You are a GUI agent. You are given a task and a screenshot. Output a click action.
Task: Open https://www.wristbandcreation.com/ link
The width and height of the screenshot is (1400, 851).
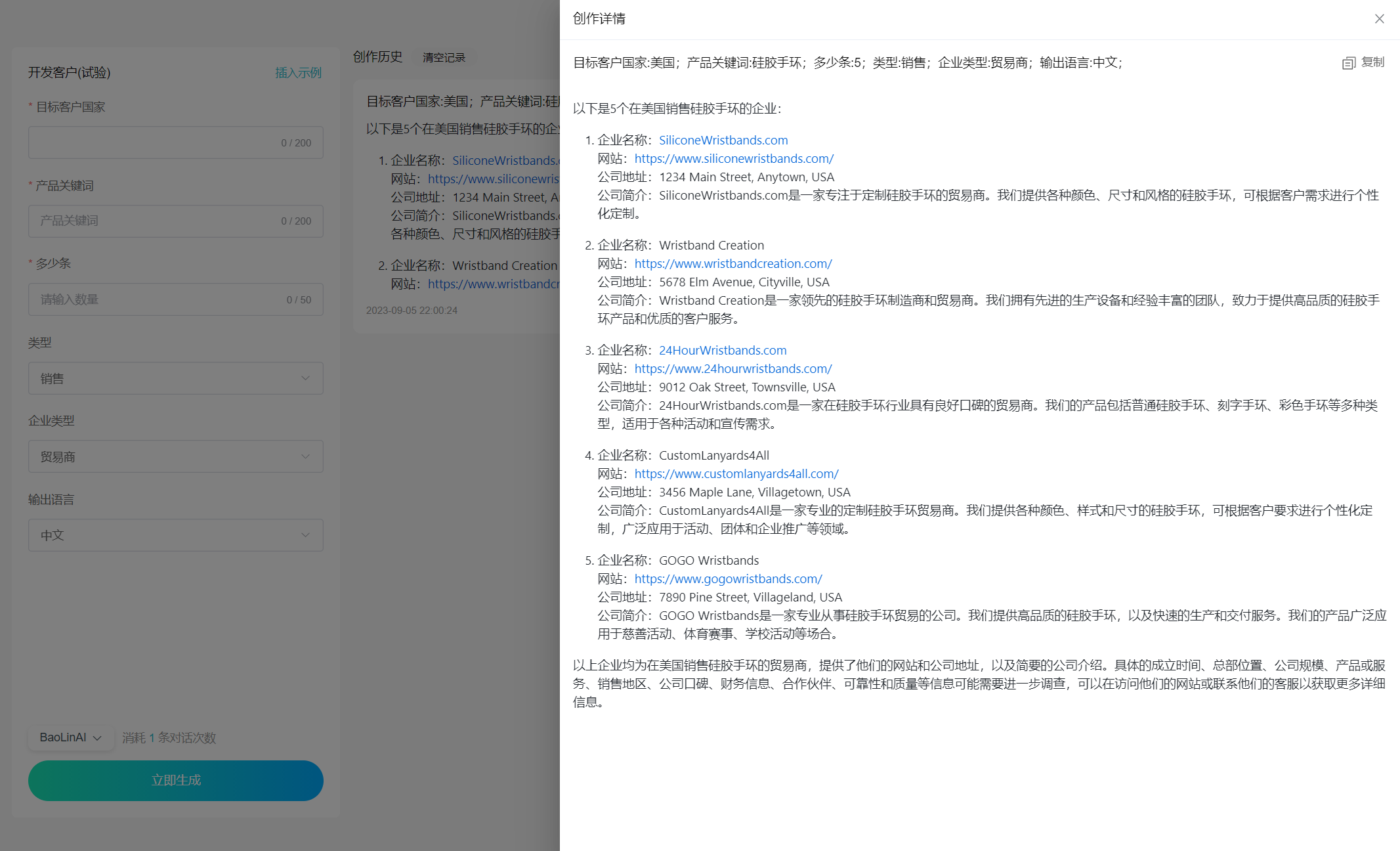pos(733,263)
